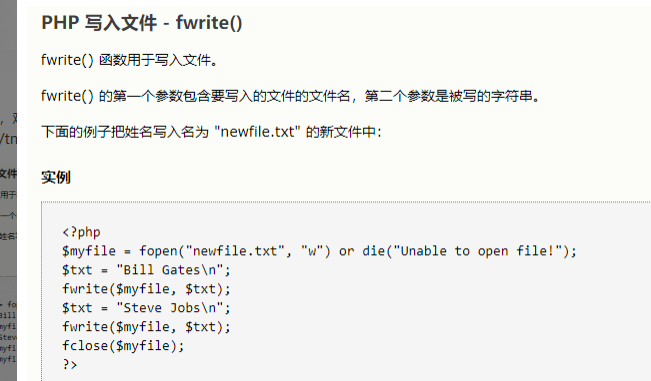Click the fclose($myfile); line
The height and width of the screenshot is (381, 651).
123,346
